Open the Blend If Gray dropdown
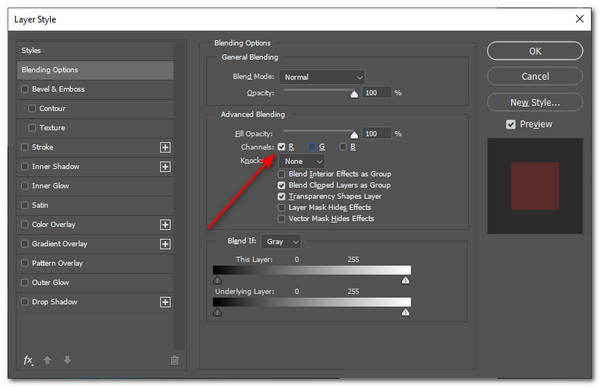Viewport: 600px width, 387px height. coord(281,242)
